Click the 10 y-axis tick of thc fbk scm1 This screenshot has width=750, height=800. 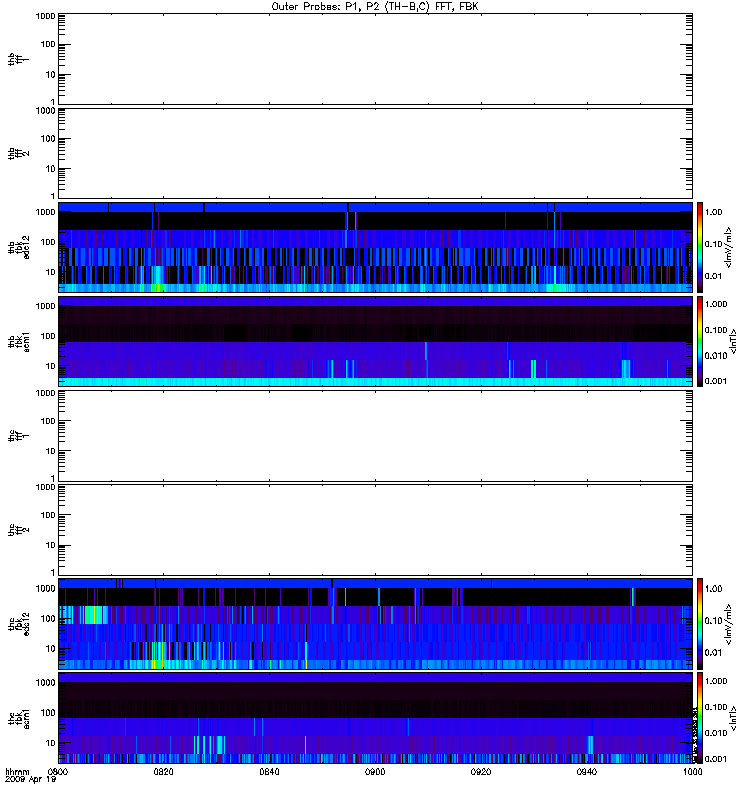click(x=50, y=743)
